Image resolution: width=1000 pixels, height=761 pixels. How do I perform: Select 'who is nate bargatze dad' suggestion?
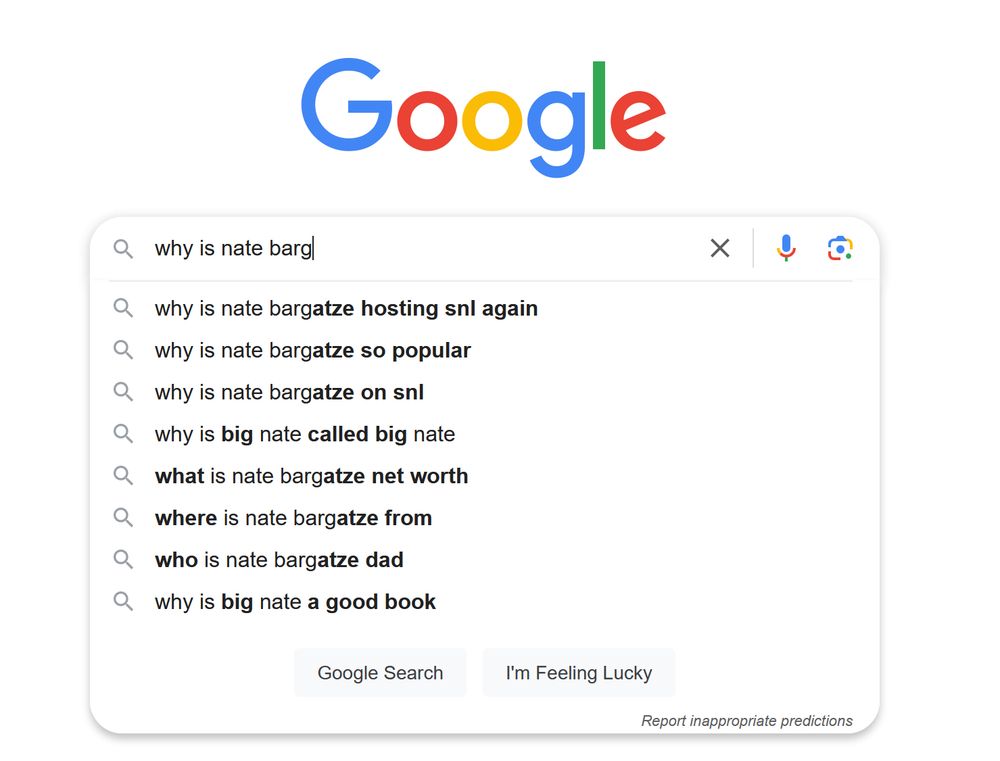pos(279,560)
